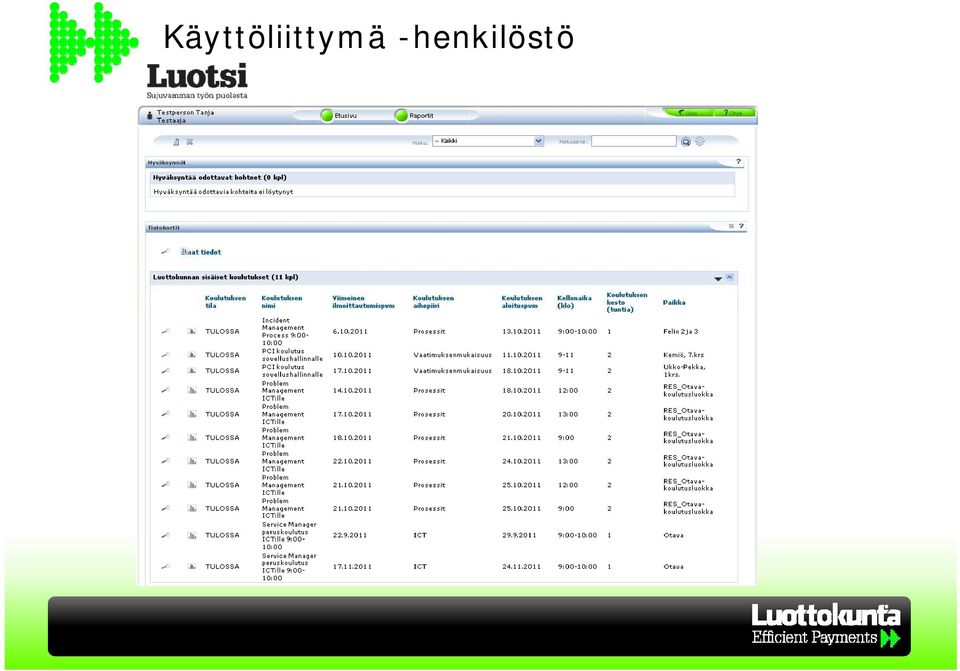Image resolution: width=960 pixels, height=671 pixels.
Task: Click edit icon for PCI koulutus 10.10.2011 row
Action: (x=165, y=354)
